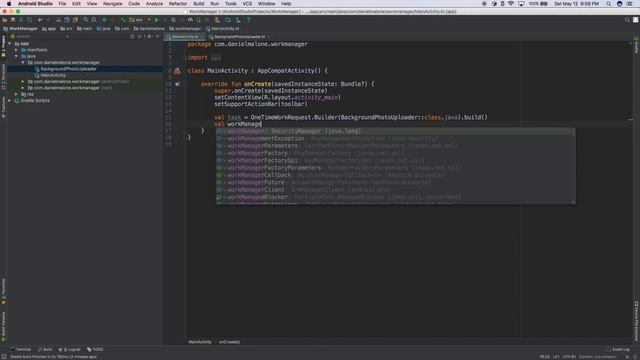Open the Android view selector dropdown
The image size is (640, 360).
40,36
